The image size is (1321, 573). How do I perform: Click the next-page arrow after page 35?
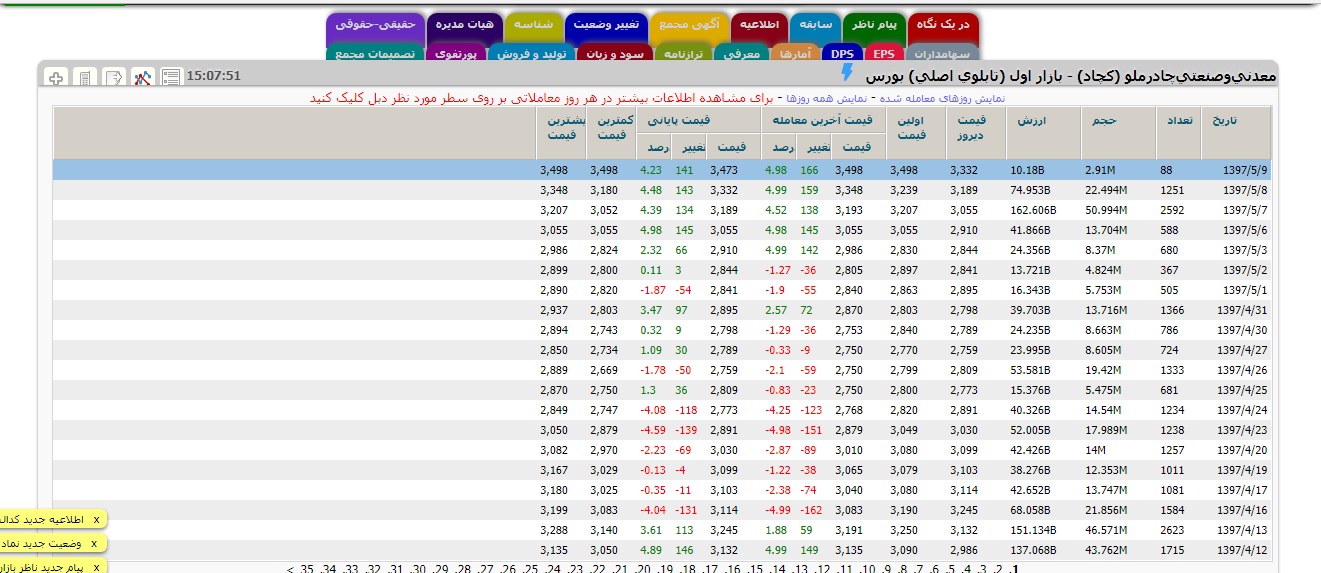coord(290,569)
